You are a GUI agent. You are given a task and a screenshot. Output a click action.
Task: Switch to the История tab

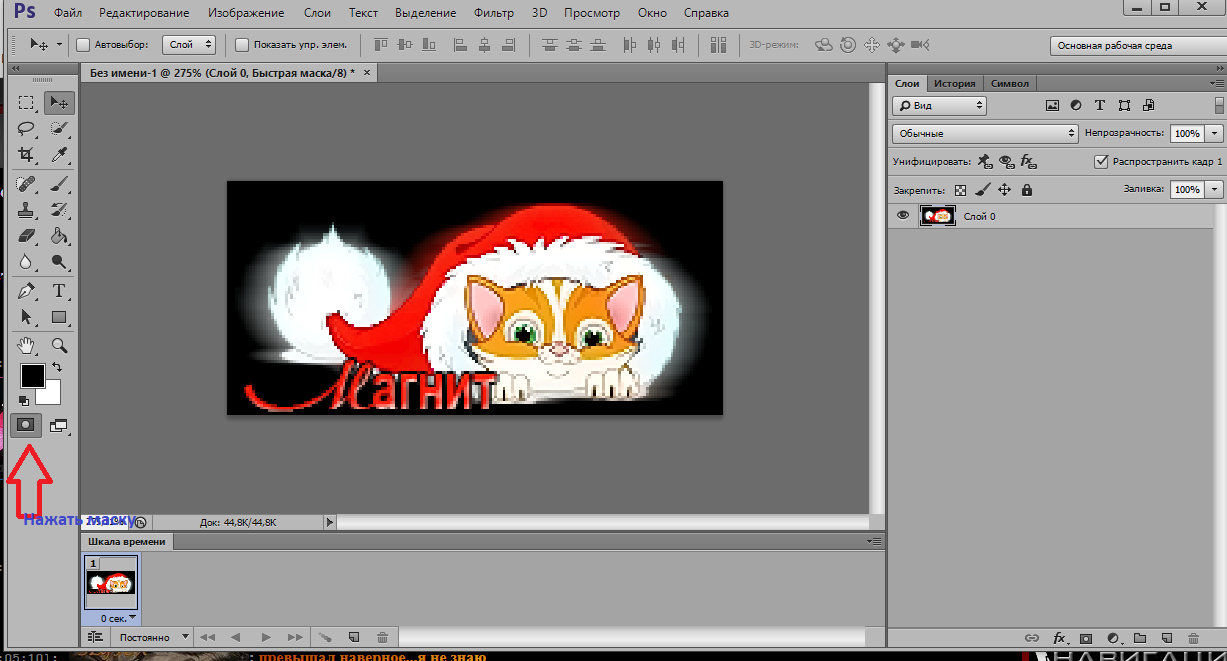tap(955, 83)
